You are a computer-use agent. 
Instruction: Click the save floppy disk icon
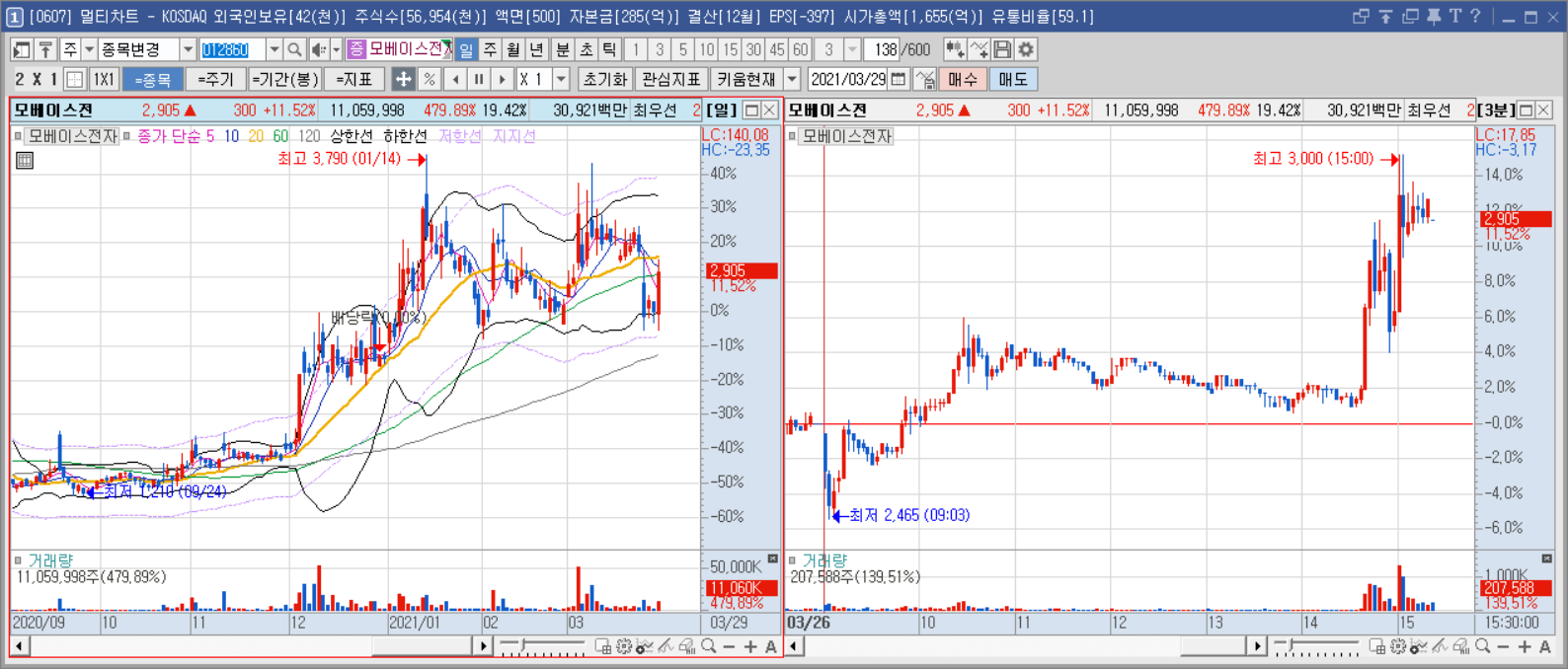click(x=1002, y=49)
